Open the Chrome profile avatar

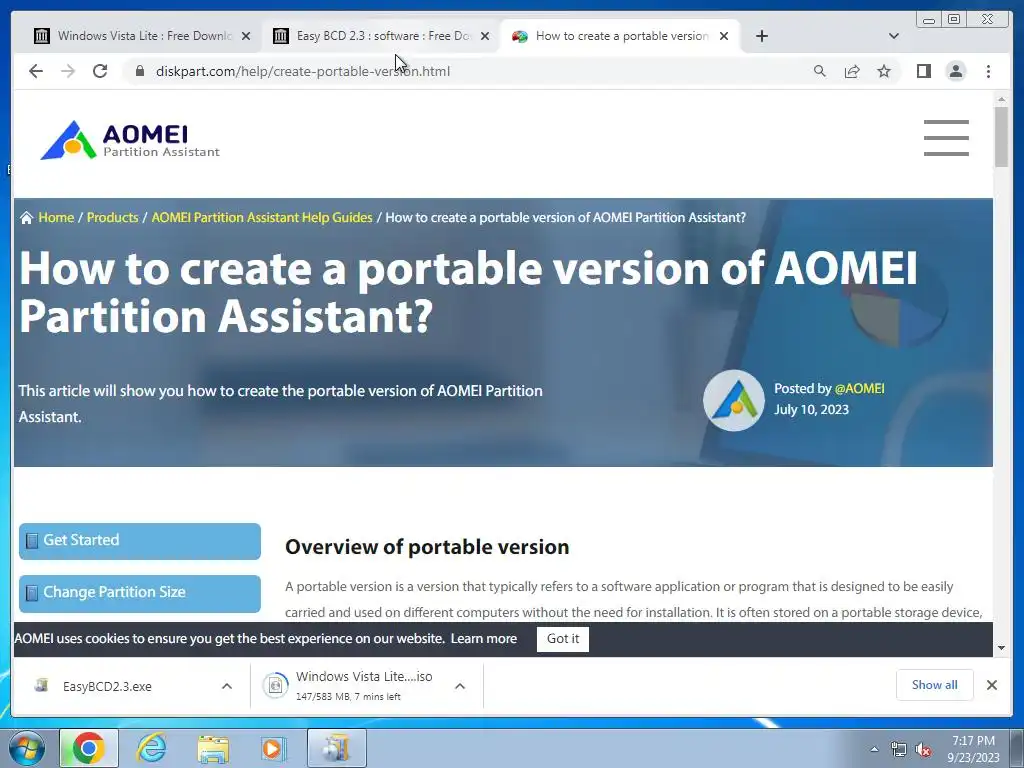955,71
